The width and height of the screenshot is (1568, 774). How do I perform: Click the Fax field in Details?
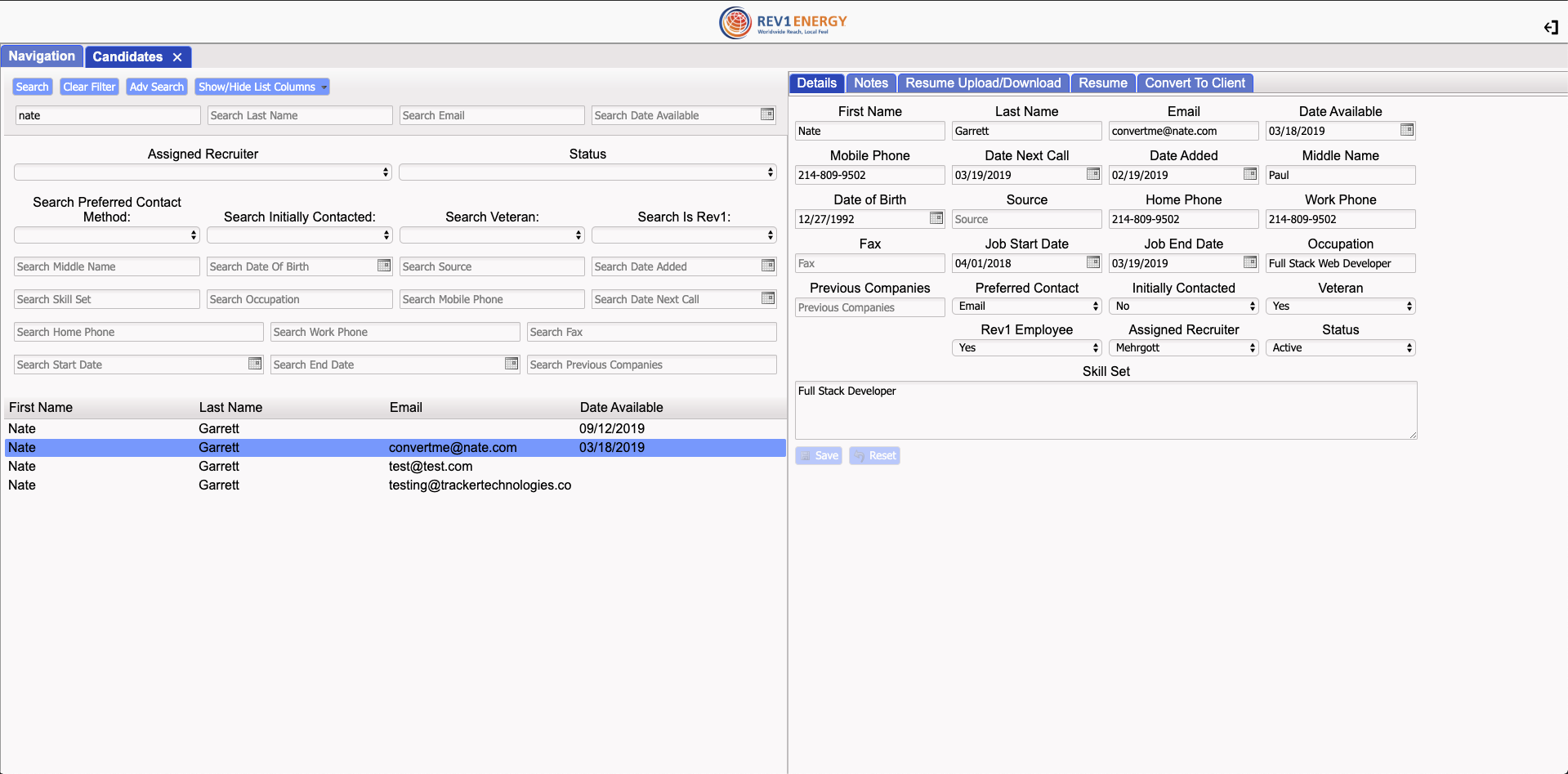[x=870, y=263]
